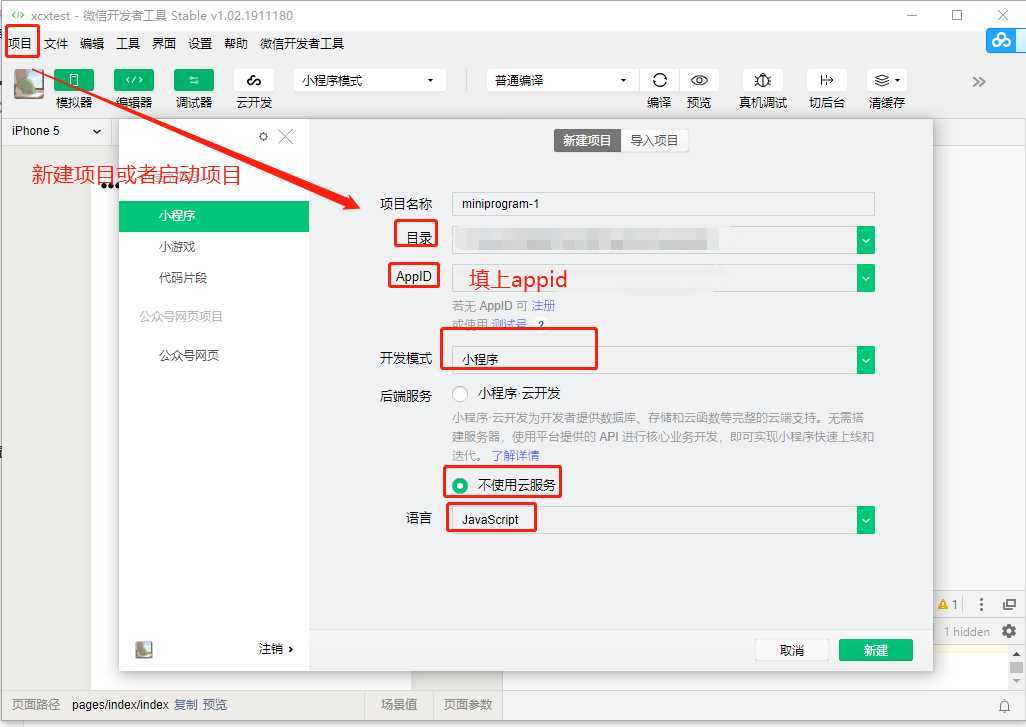This screenshot has width=1026, height=727.
Task: Toggle the 模拟器 simulator panel
Action: [73, 80]
